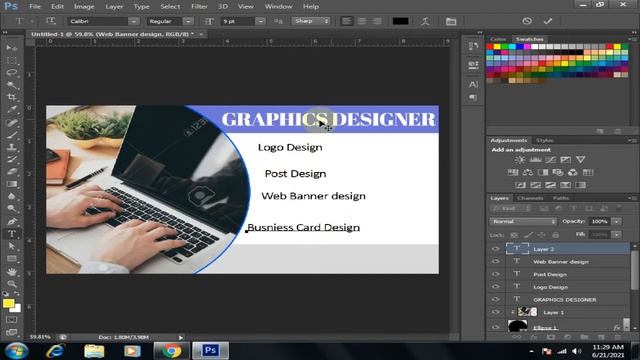Select the Healing Brush tool

(x=12, y=122)
